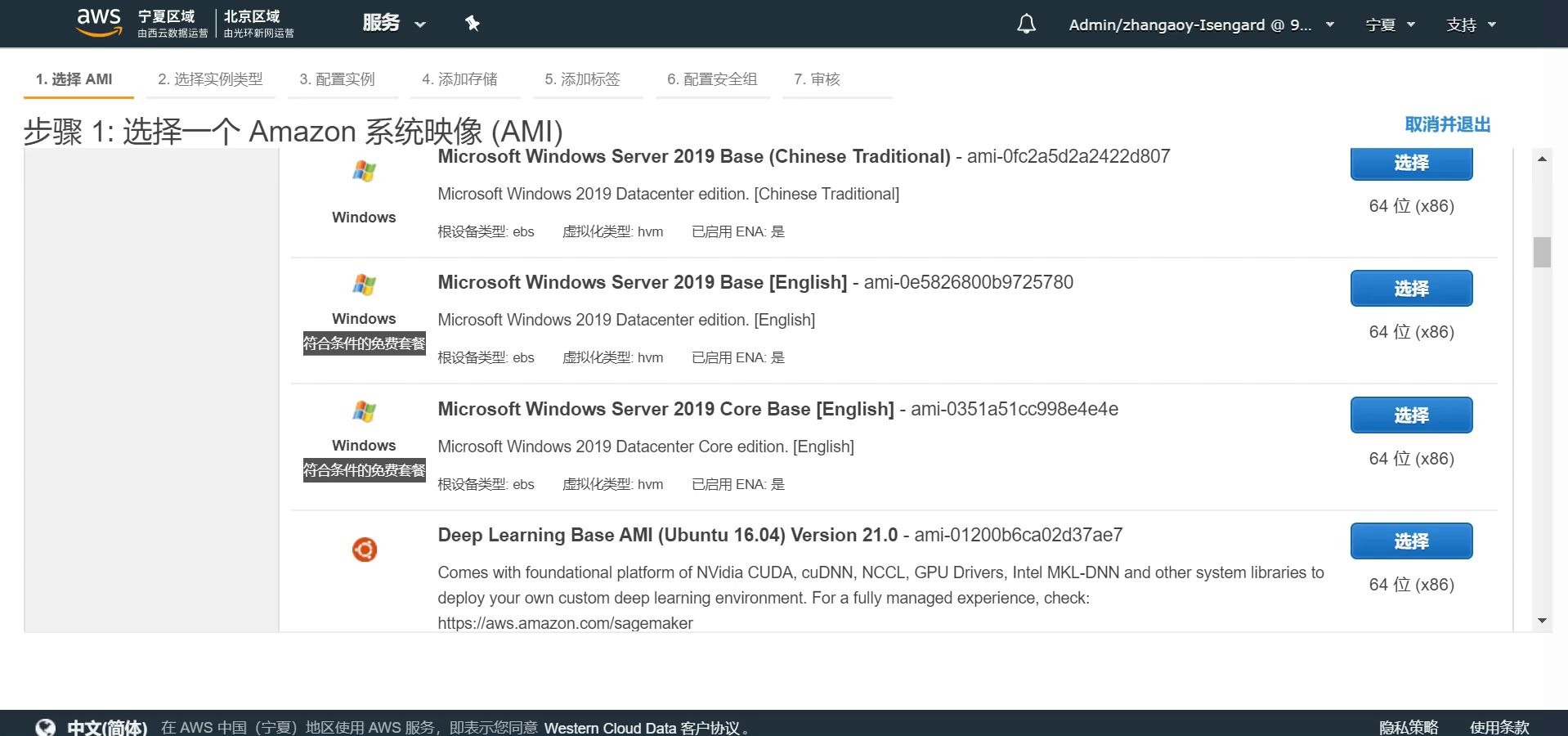This screenshot has width=1568, height=736.
Task: Click the scrollbar down arrow in AMI list
Action: [1542, 621]
